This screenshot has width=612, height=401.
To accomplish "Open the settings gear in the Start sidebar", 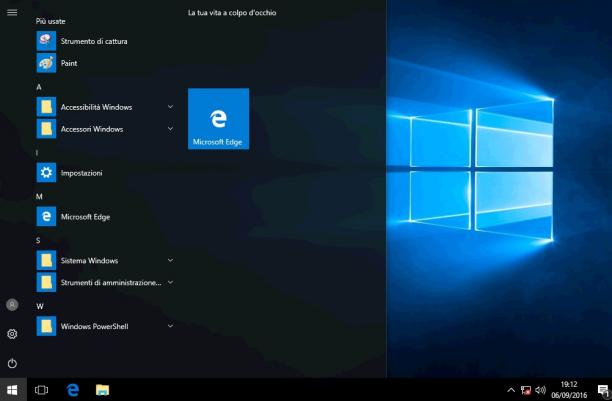I will [x=12, y=334].
